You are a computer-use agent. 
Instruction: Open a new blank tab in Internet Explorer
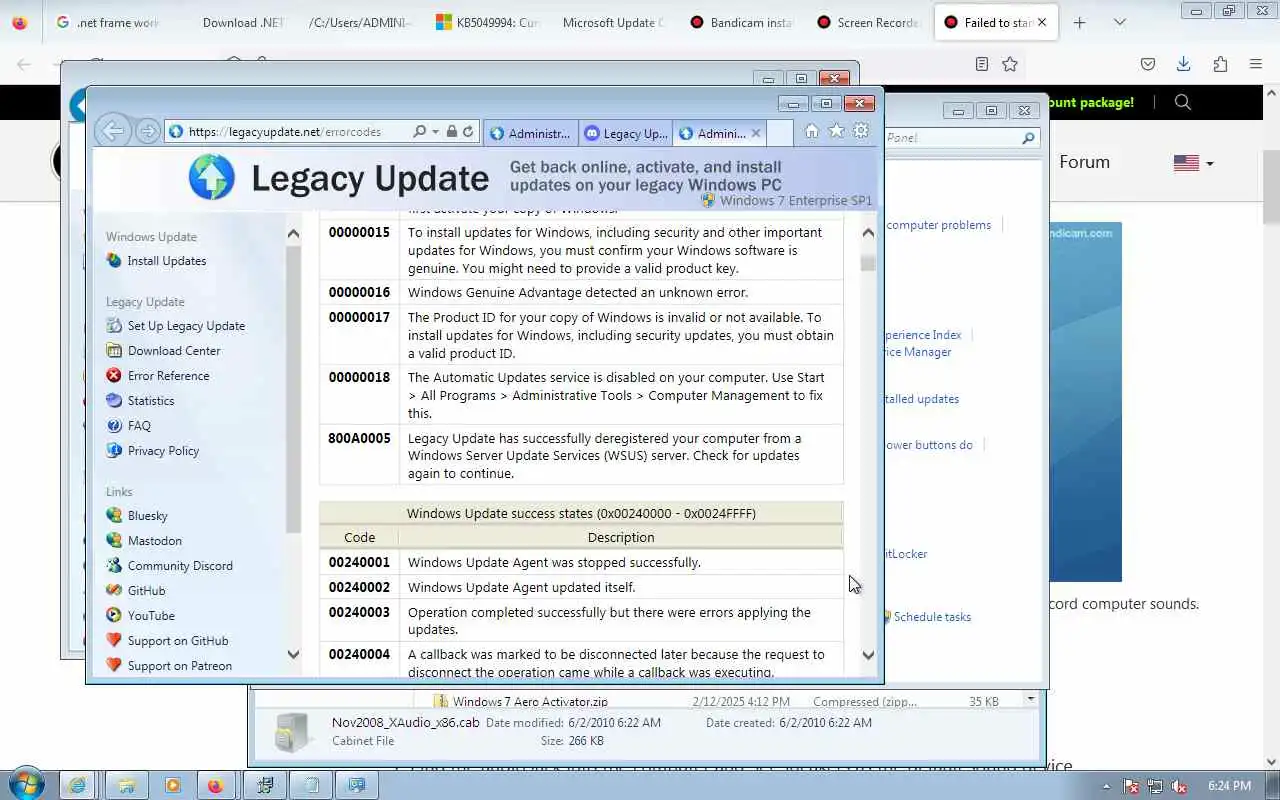(x=780, y=133)
